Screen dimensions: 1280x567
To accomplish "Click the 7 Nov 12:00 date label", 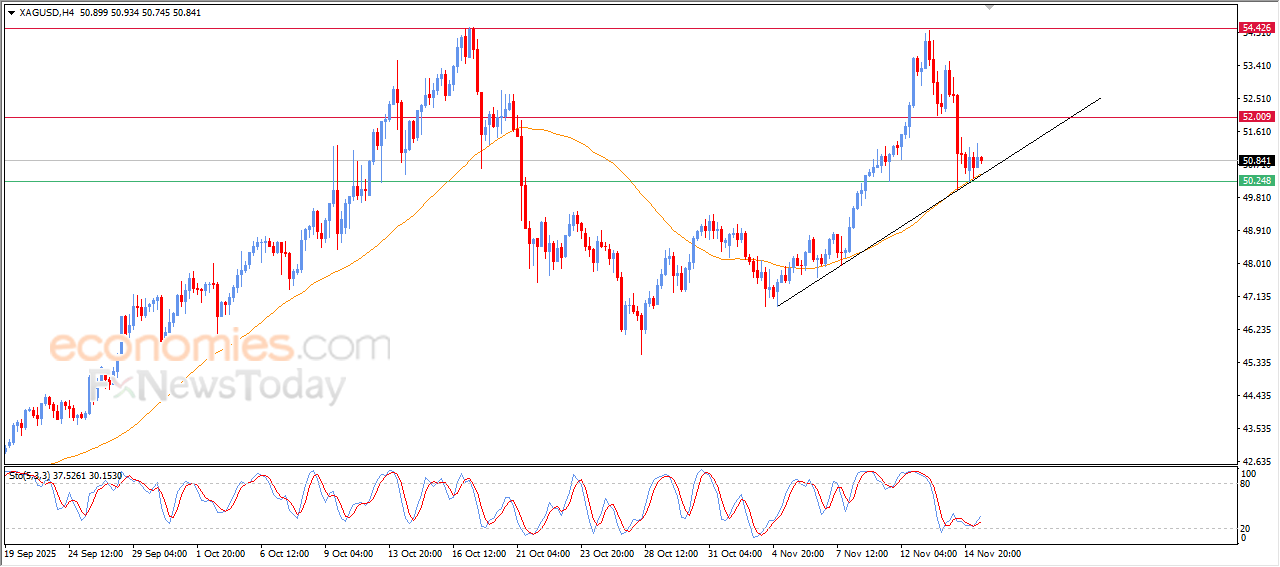I will (862, 553).
